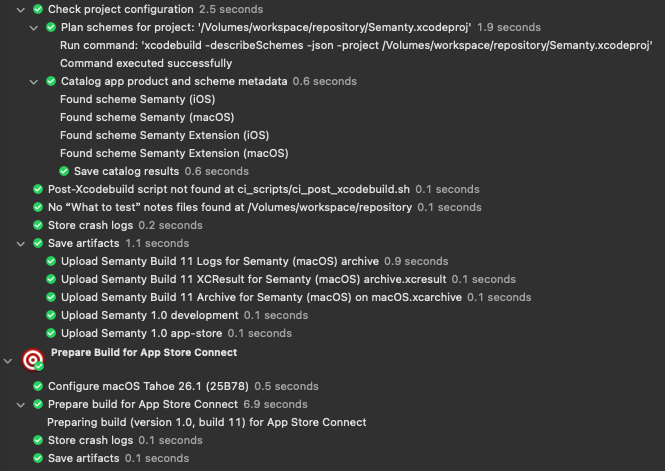The image size is (665, 471).
Task: Collapse the Check project configuration step
Action: pos(22,9)
